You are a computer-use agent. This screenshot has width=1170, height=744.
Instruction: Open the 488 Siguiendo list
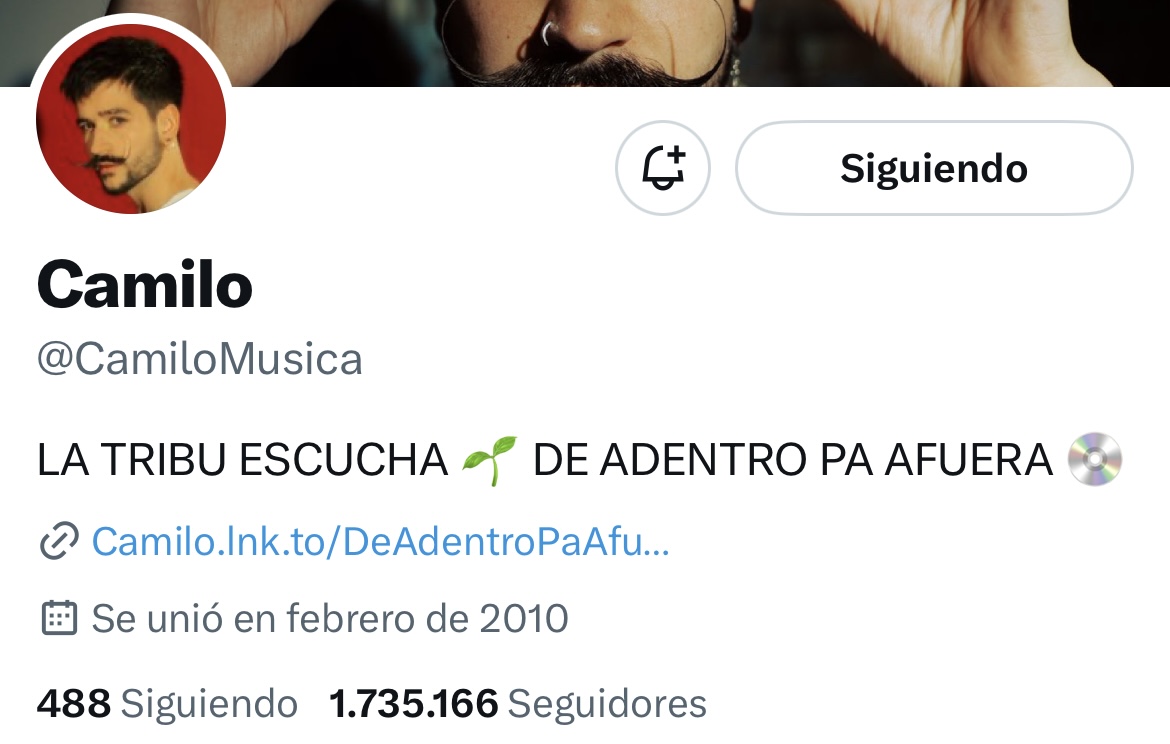coord(167,704)
